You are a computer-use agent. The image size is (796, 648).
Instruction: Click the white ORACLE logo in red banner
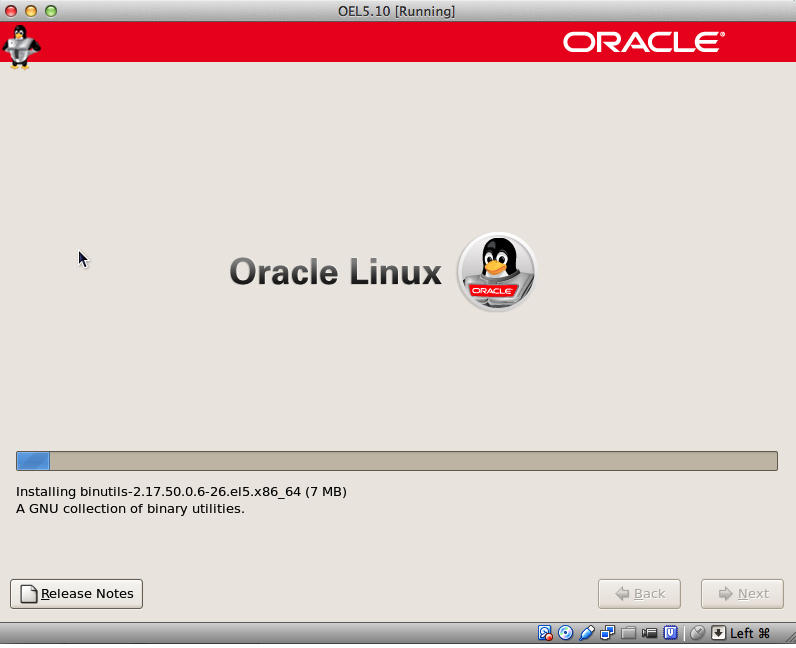coord(644,42)
